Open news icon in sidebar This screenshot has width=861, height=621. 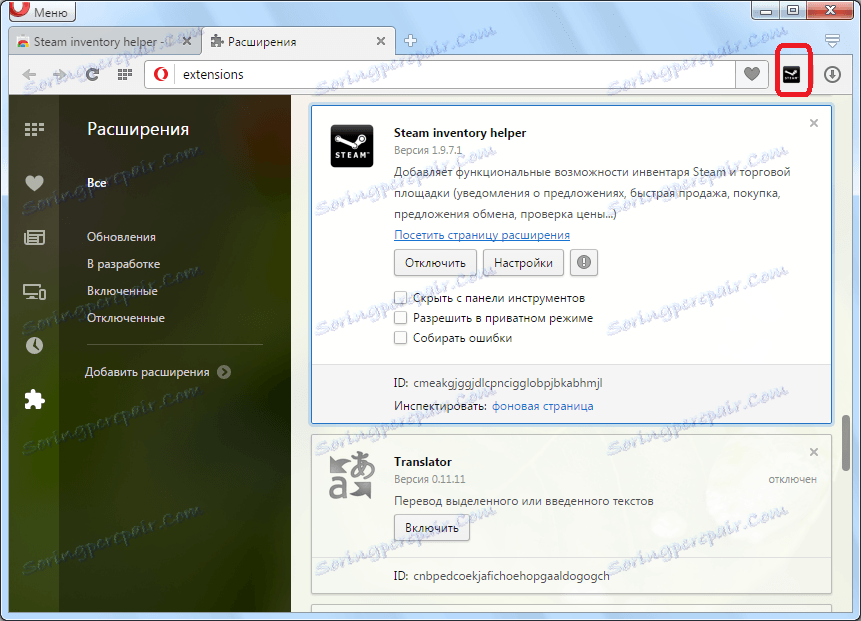(34, 237)
